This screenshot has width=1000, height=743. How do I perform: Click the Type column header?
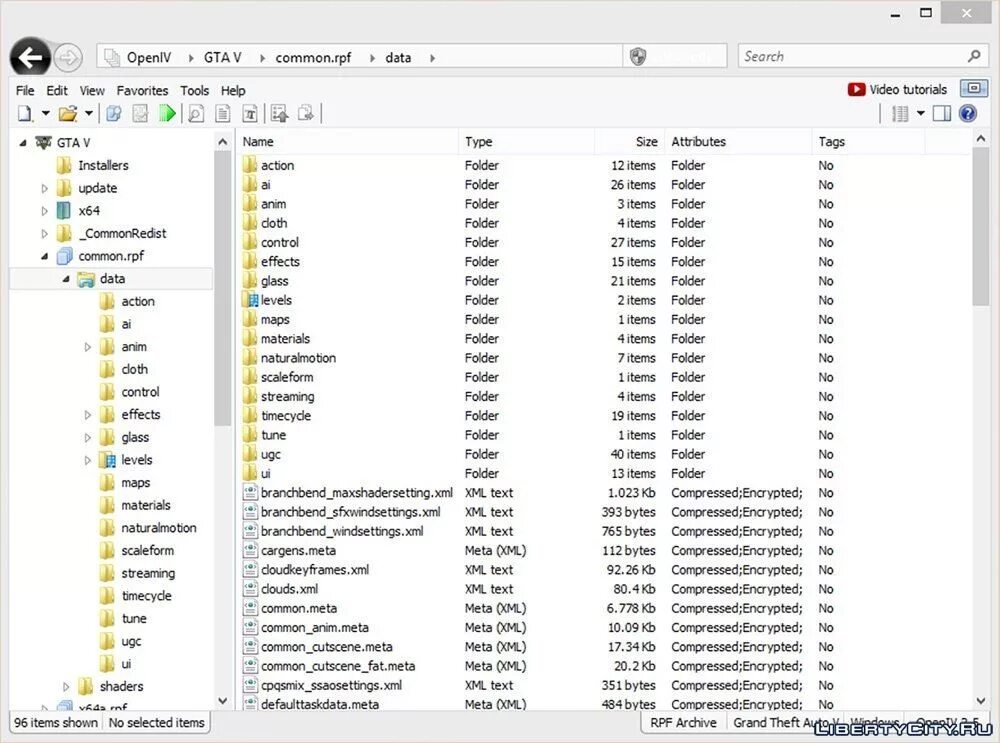click(x=526, y=142)
